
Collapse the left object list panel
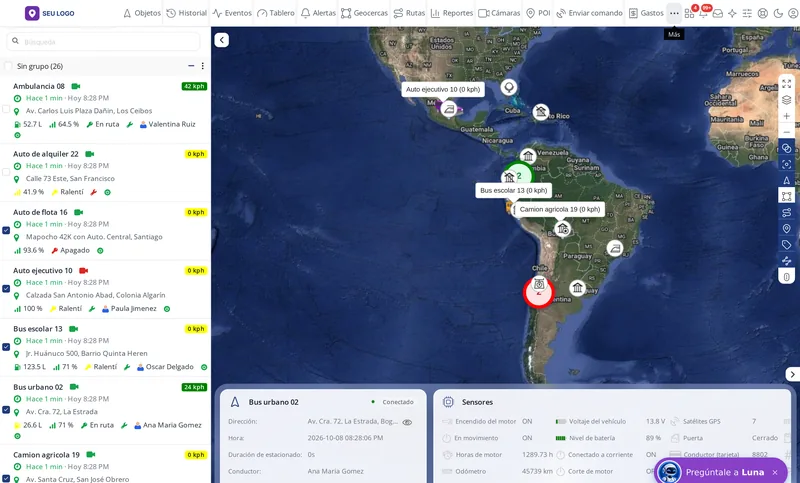point(221,40)
